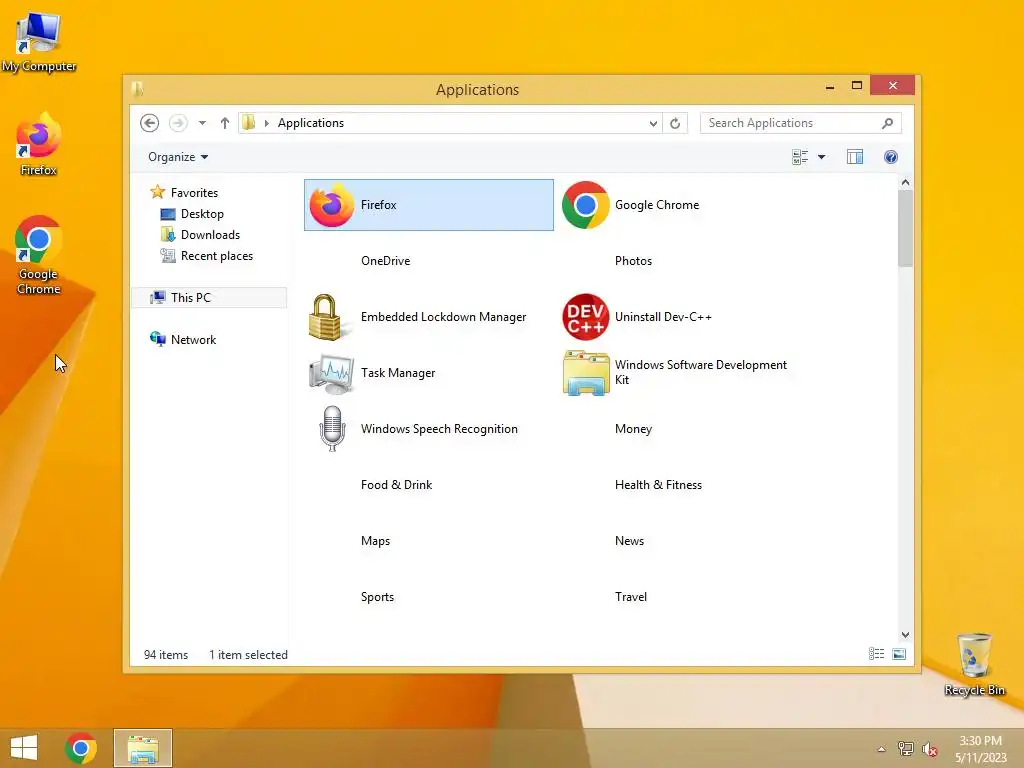Switch to details view in status bar
This screenshot has height=768, width=1024.
point(876,654)
